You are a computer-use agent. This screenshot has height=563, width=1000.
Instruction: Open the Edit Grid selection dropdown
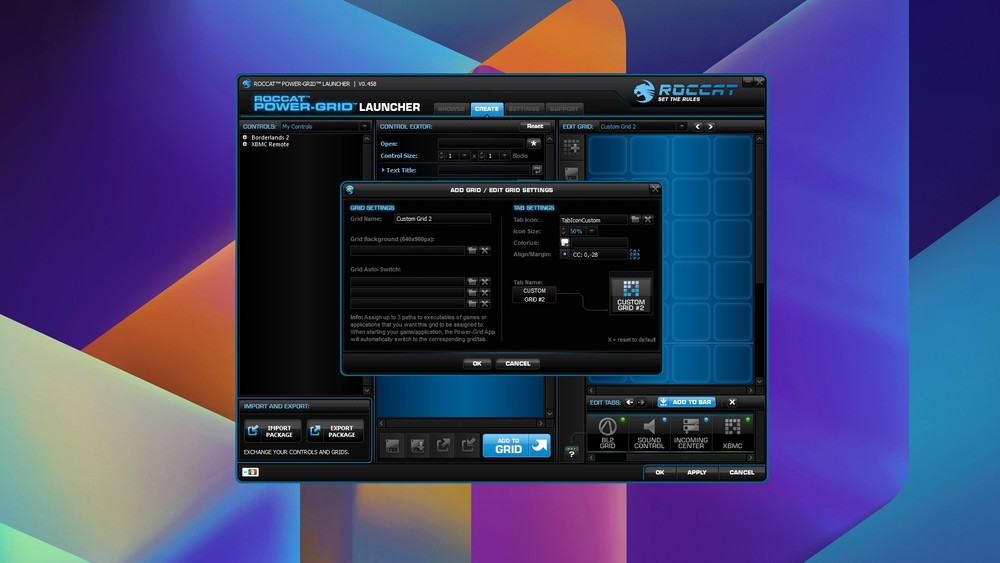tap(681, 127)
